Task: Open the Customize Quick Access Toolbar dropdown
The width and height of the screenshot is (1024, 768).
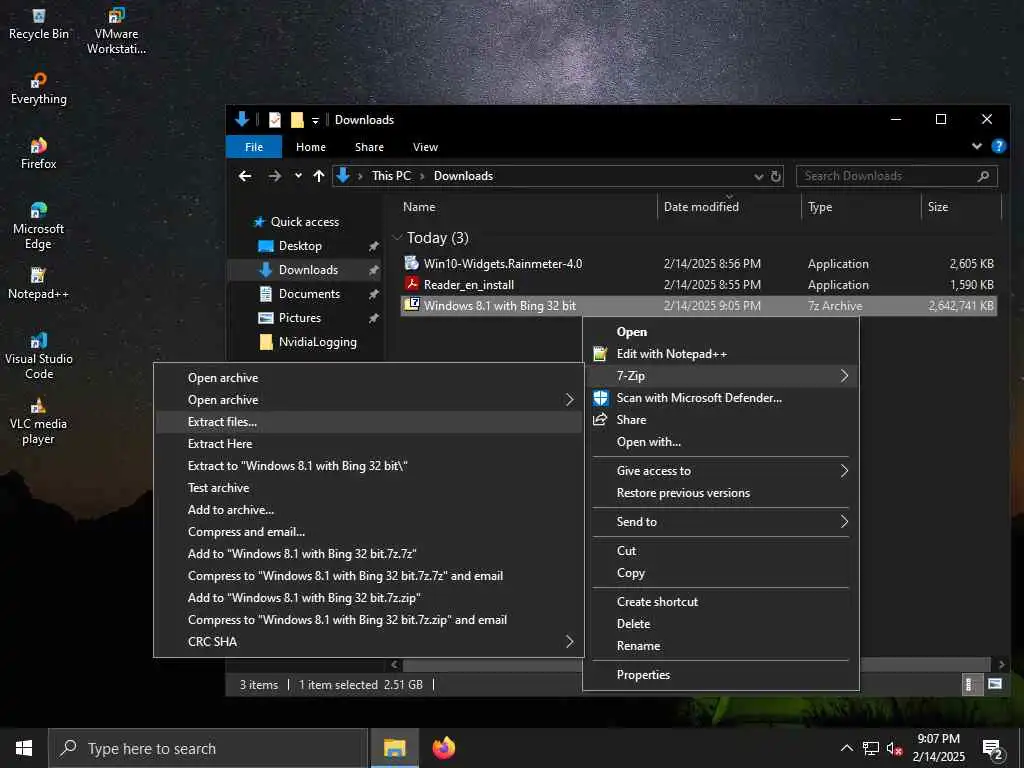Action: pos(315,120)
